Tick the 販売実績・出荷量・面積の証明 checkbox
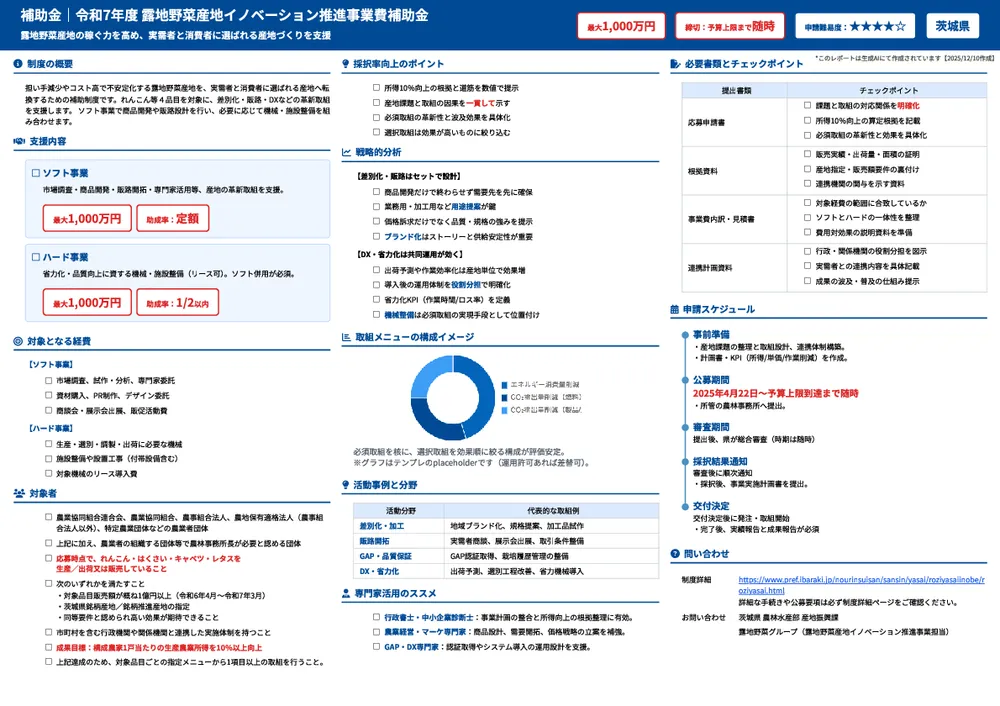This screenshot has width=1000, height=706. click(807, 154)
